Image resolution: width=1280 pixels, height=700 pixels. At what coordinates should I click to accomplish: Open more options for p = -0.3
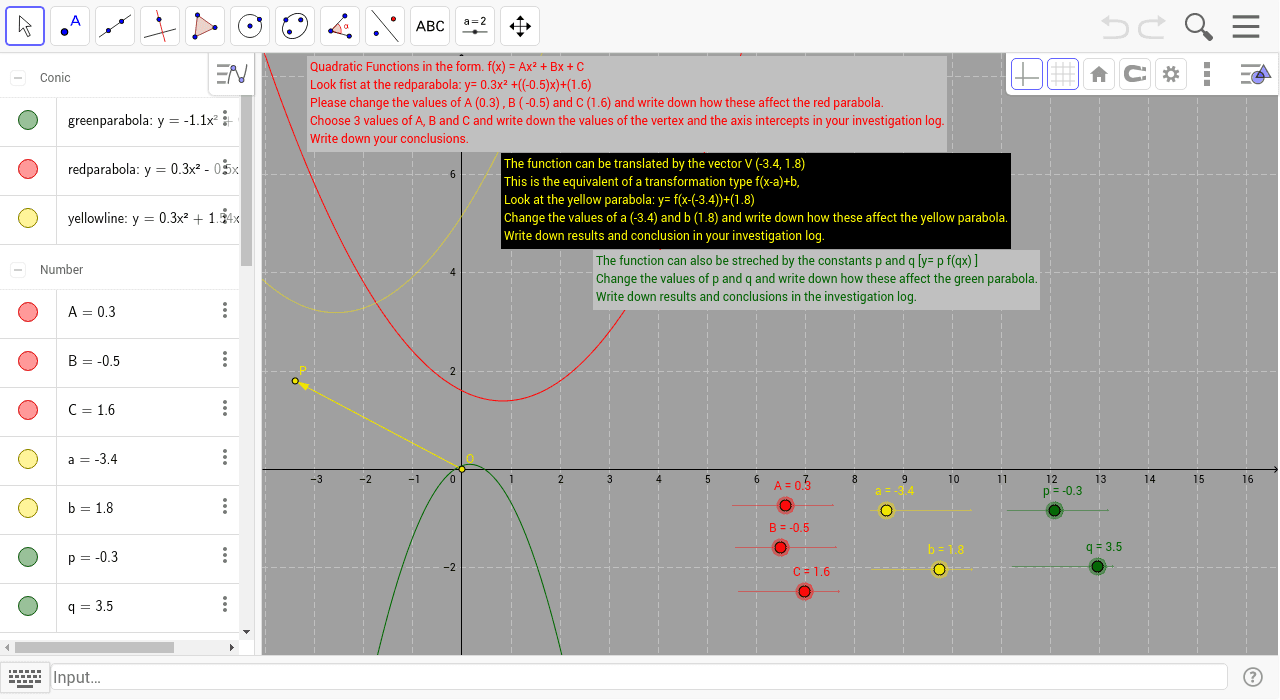225,555
